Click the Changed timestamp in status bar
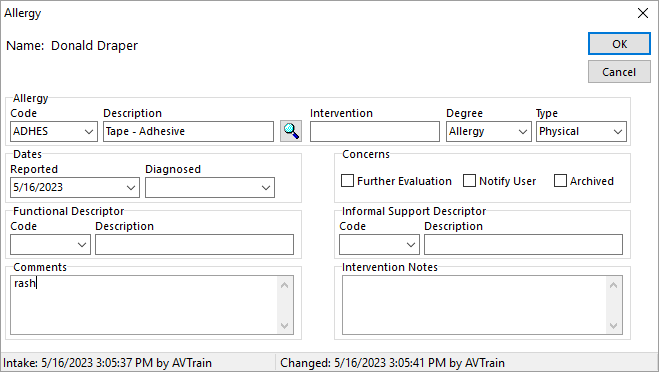The image size is (659, 372). point(393,363)
